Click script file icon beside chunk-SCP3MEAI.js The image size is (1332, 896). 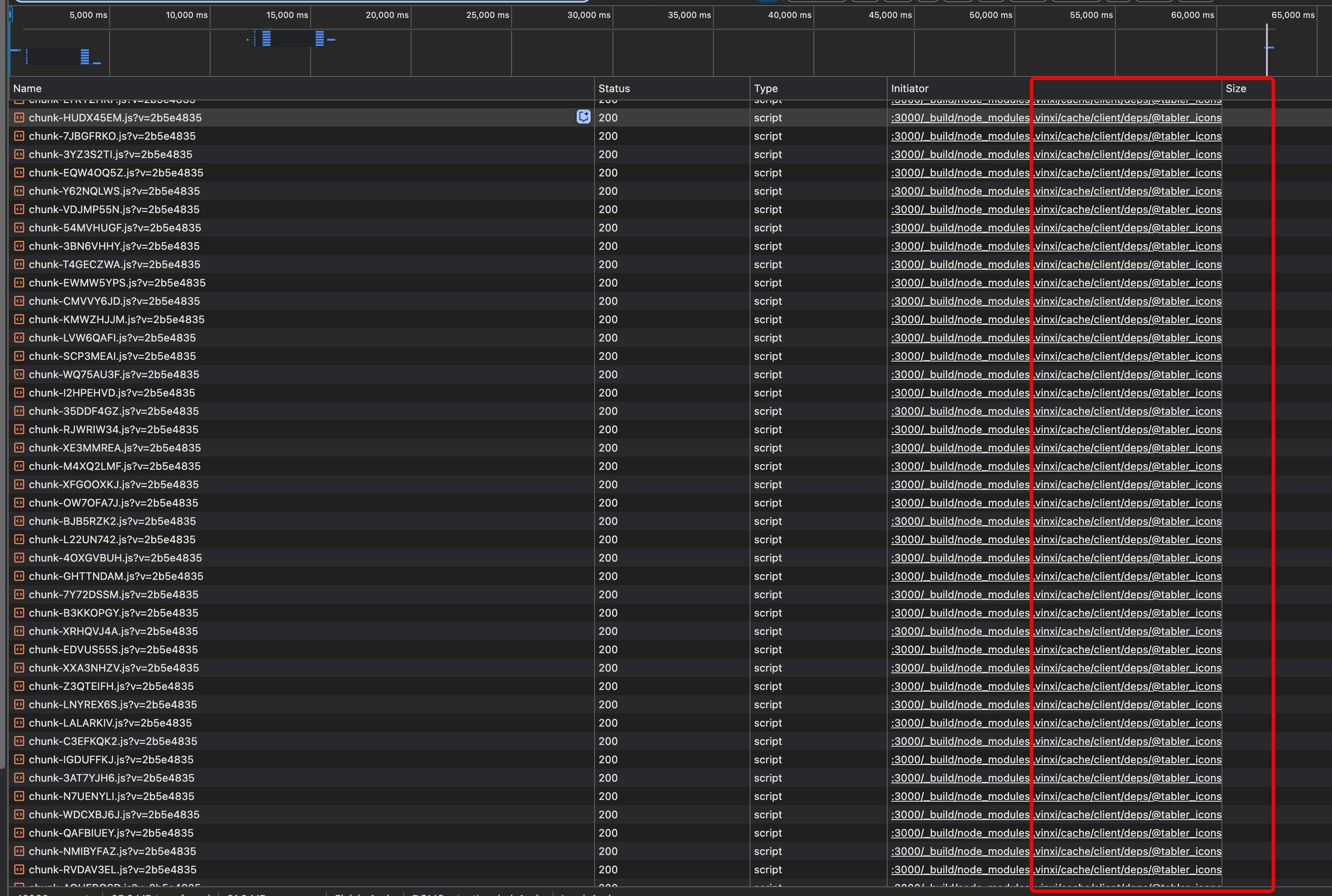click(19, 356)
